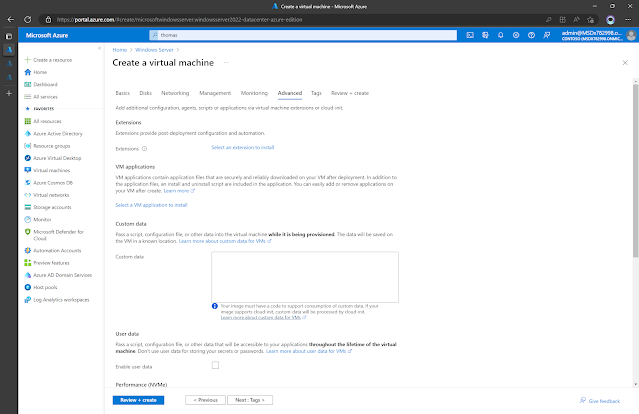Switch to the Disks tab
639x414 pixels.
pos(145,93)
